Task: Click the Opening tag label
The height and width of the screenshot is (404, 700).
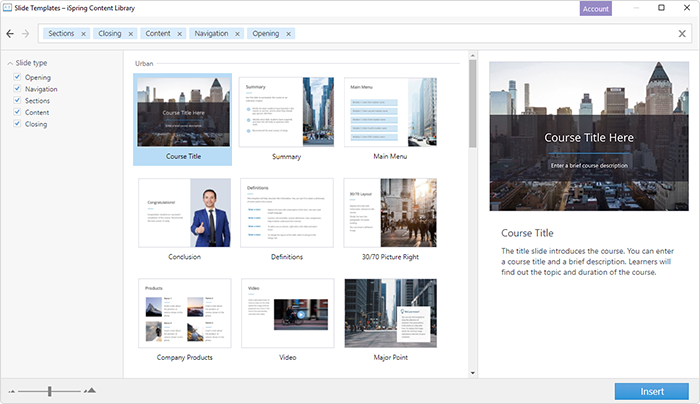Action: [x=266, y=33]
